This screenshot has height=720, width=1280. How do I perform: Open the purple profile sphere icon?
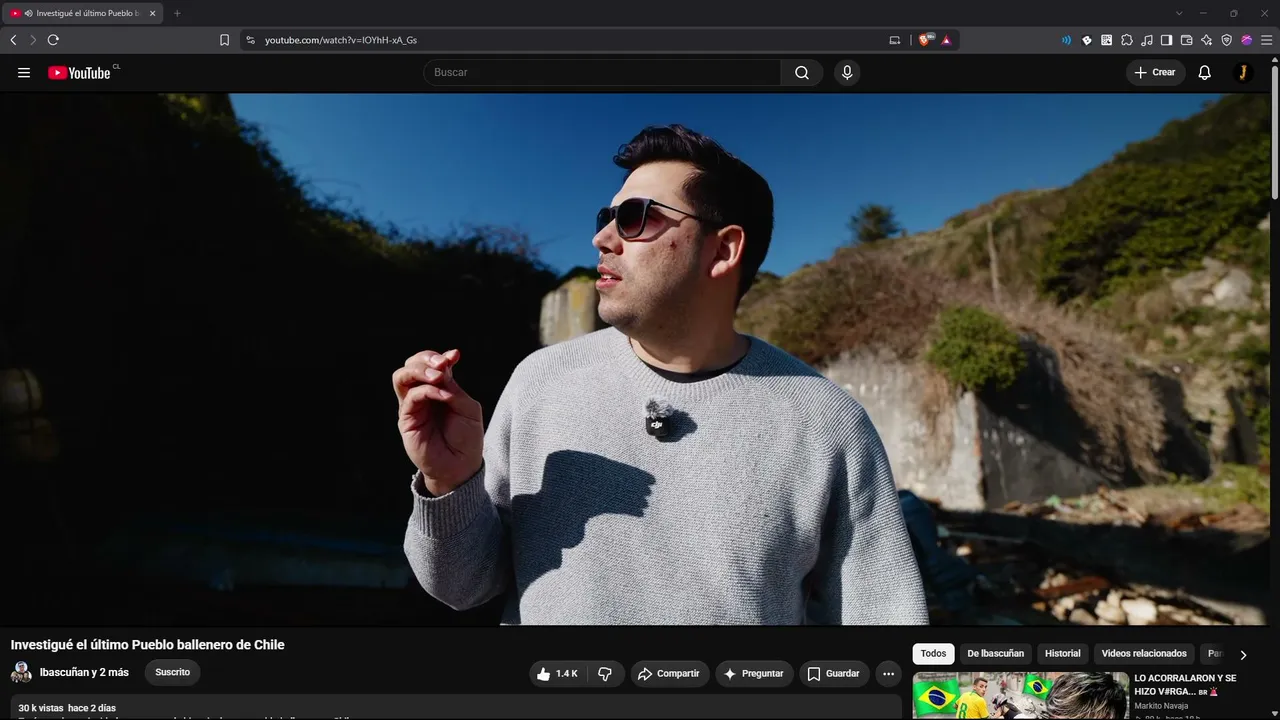point(1247,40)
